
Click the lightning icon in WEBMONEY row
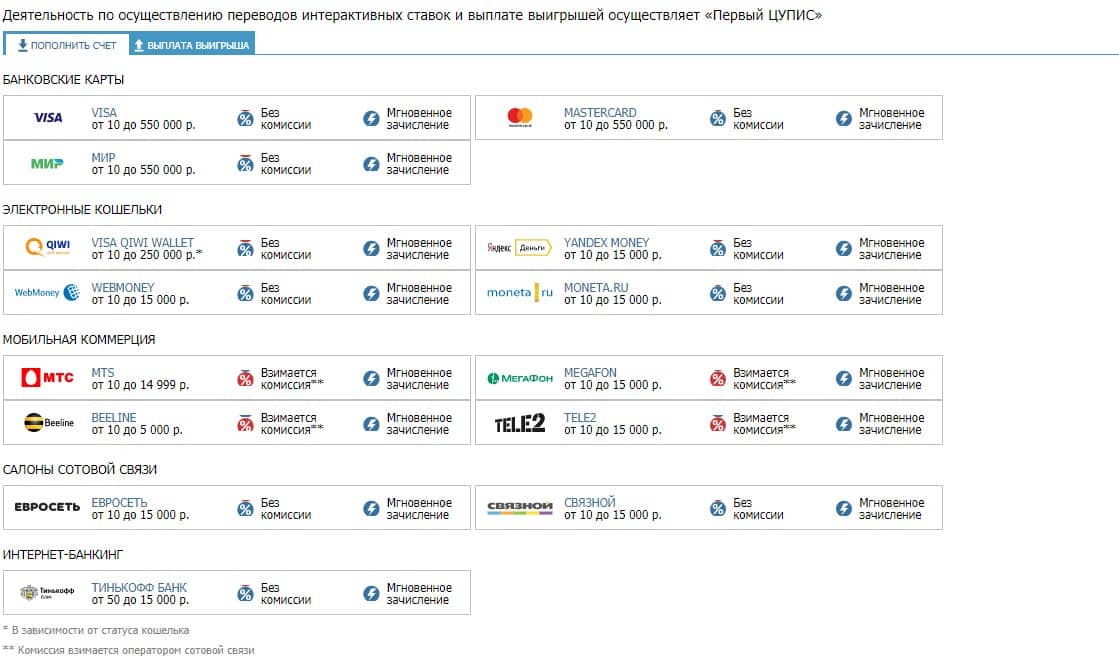click(x=371, y=293)
